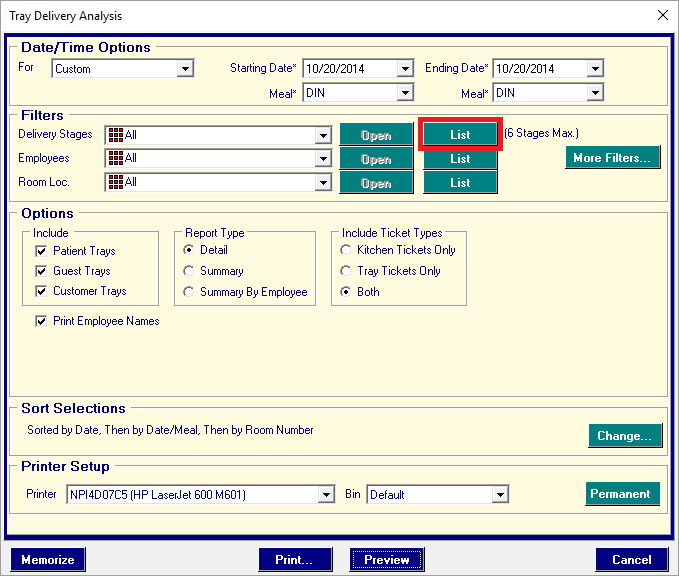This screenshot has width=679, height=576.
Task: Select the Summary report type
Action: [x=189, y=271]
